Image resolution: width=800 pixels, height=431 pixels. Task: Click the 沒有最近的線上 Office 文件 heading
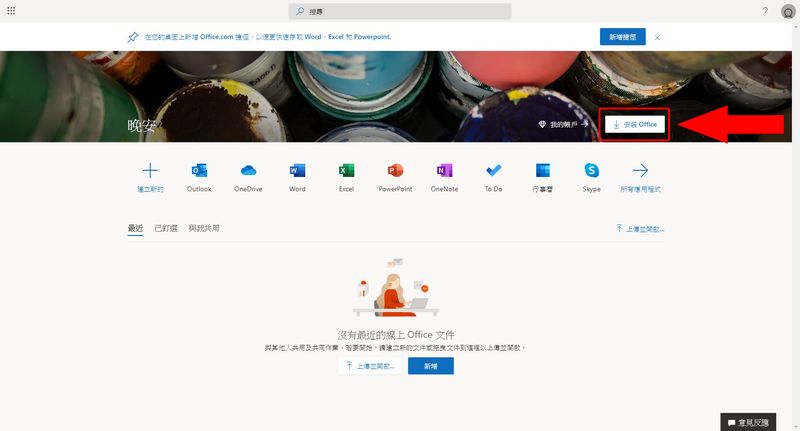[x=396, y=335]
